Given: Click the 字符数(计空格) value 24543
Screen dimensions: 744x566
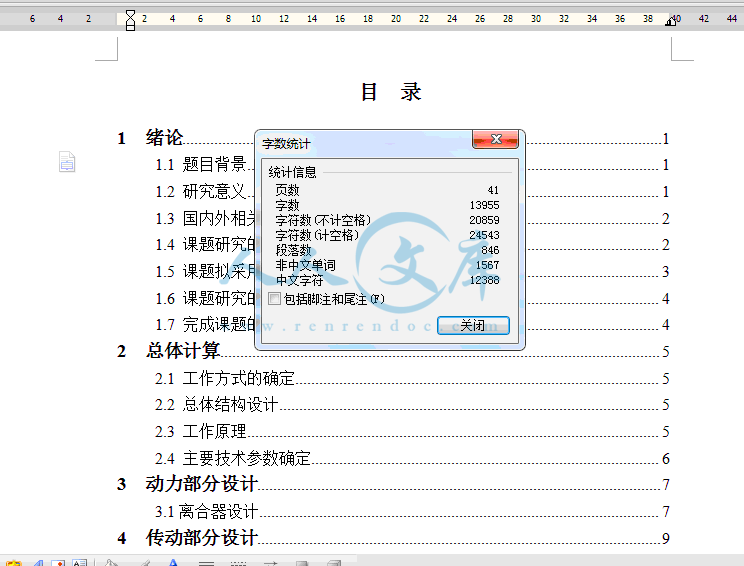Looking at the screenshot, I should (484, 235).
